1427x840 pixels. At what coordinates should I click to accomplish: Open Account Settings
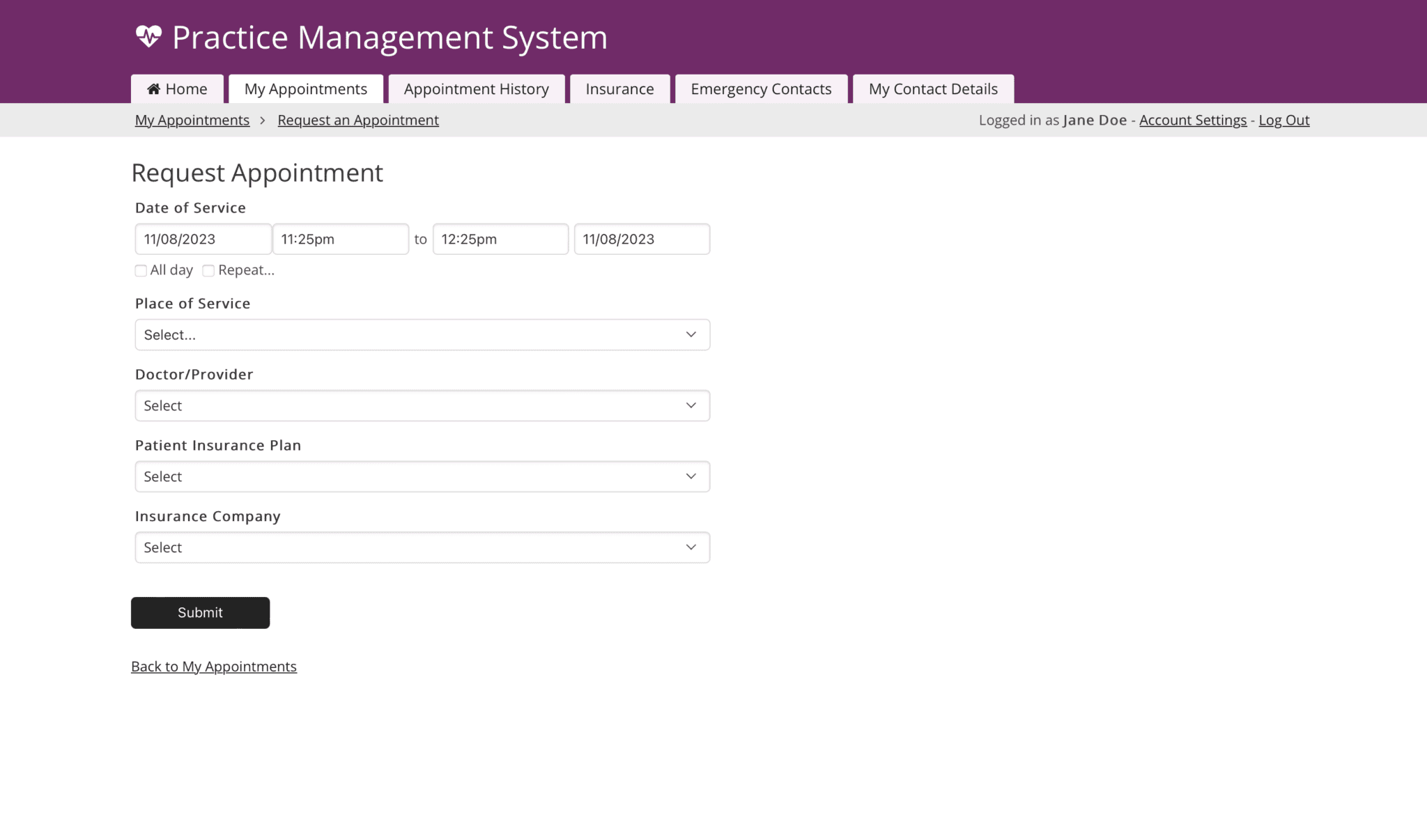[x=1192, y=120]
